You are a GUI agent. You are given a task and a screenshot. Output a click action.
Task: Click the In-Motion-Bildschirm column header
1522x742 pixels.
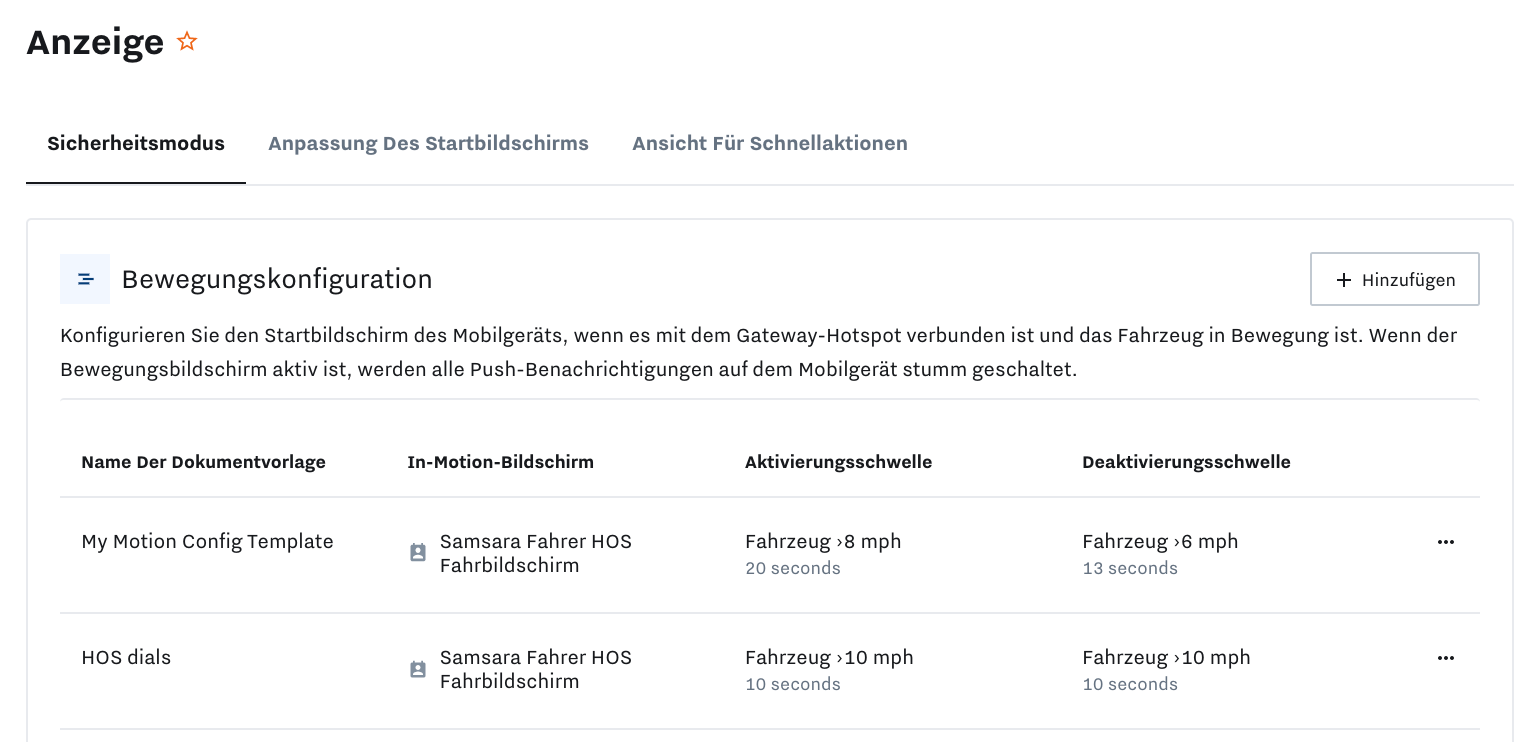(x=501, y=462)
